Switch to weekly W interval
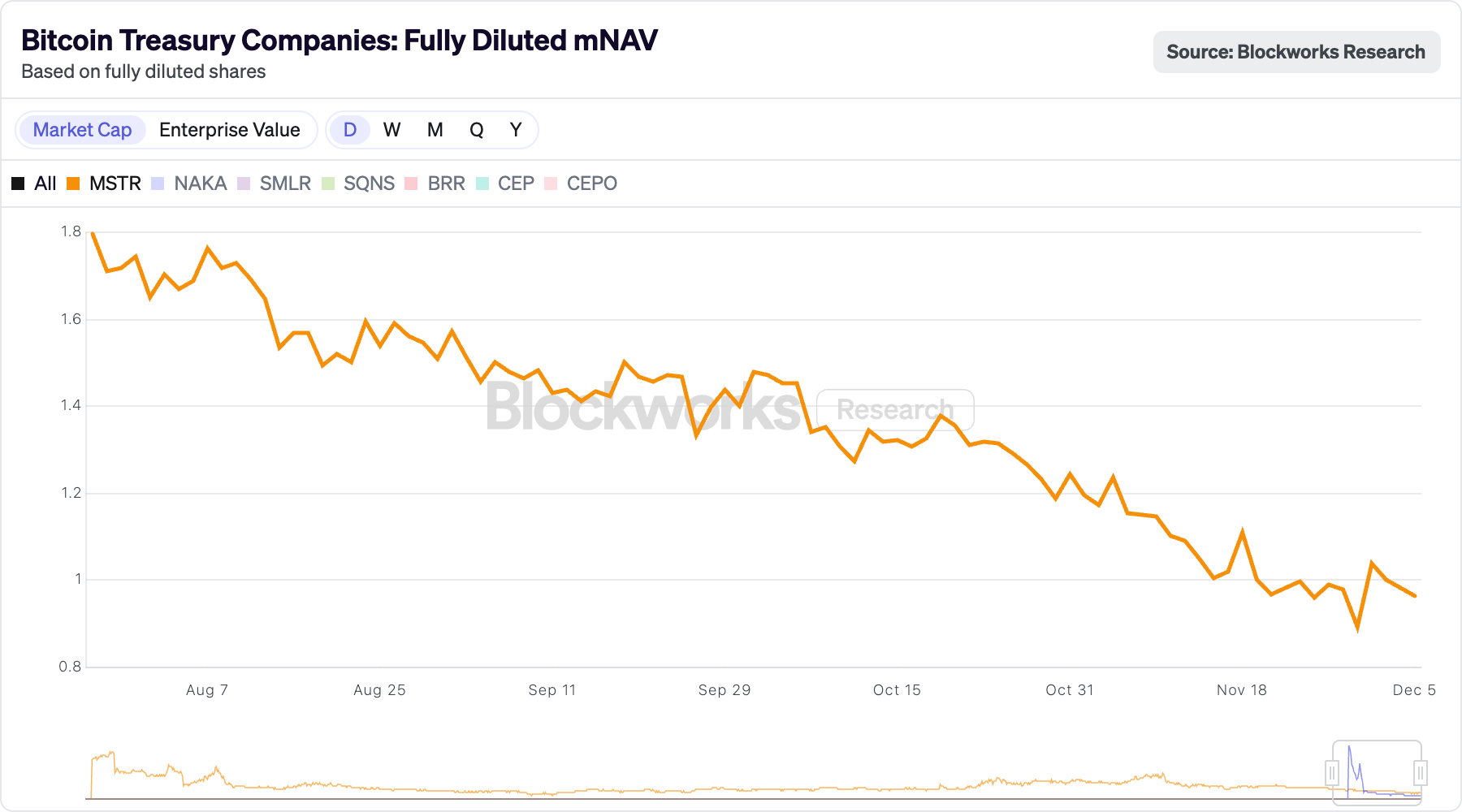Image resolution: width=1462 pixels, height=812 pixels. point(392,130)
